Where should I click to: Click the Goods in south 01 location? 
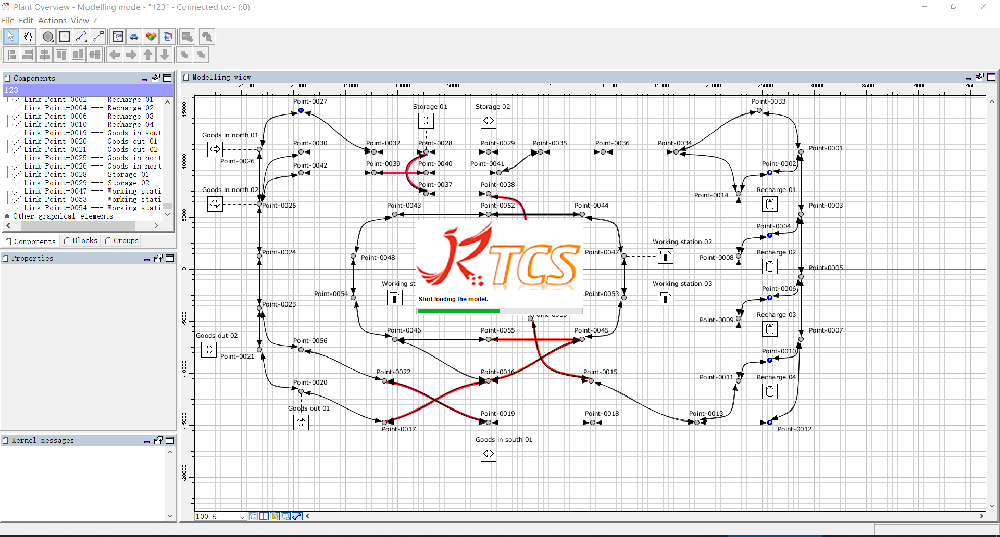[x=488, y=453]
